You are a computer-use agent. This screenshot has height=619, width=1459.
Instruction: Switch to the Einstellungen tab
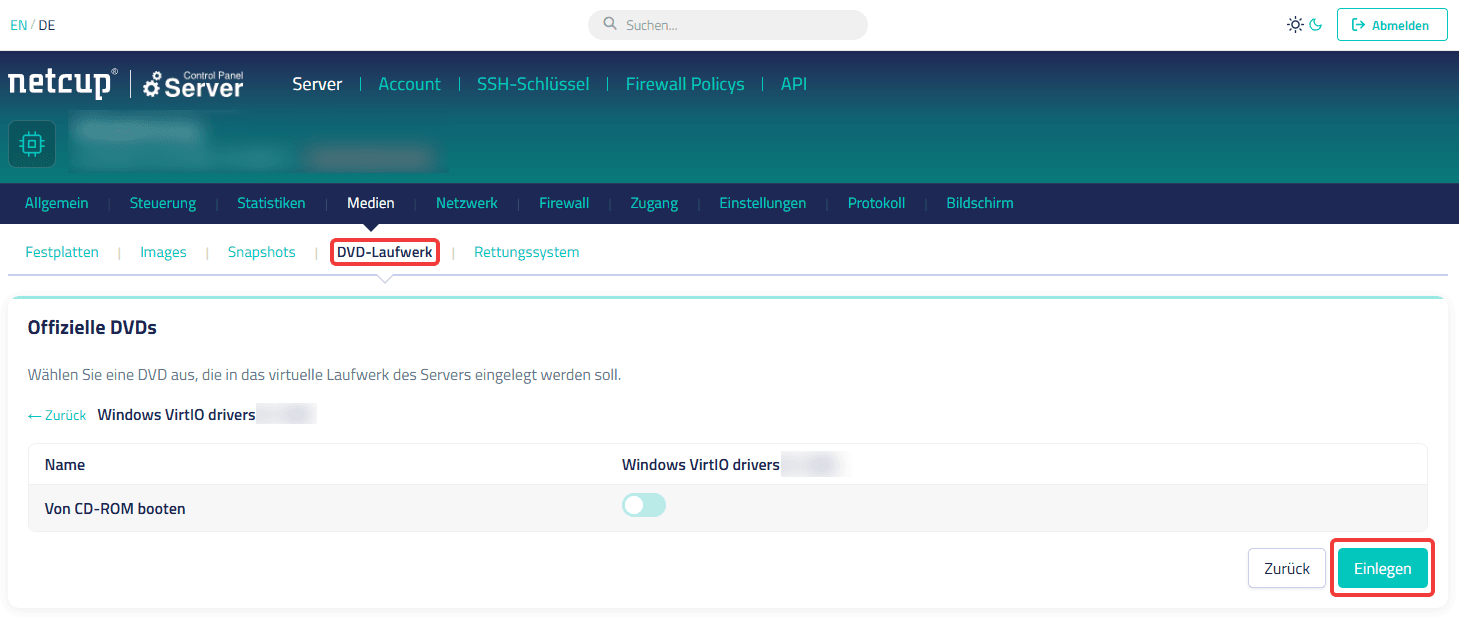click(763, 203)
